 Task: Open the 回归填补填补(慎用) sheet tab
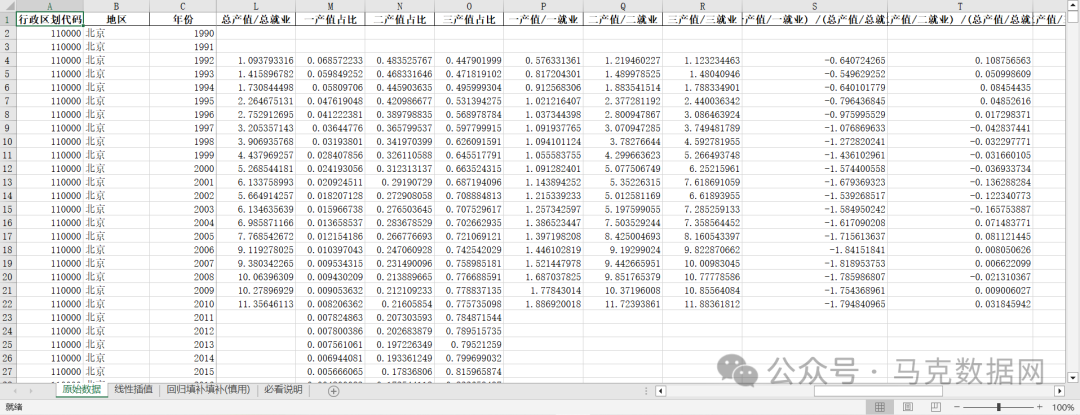pyautogui.click(x=209, y=390)
